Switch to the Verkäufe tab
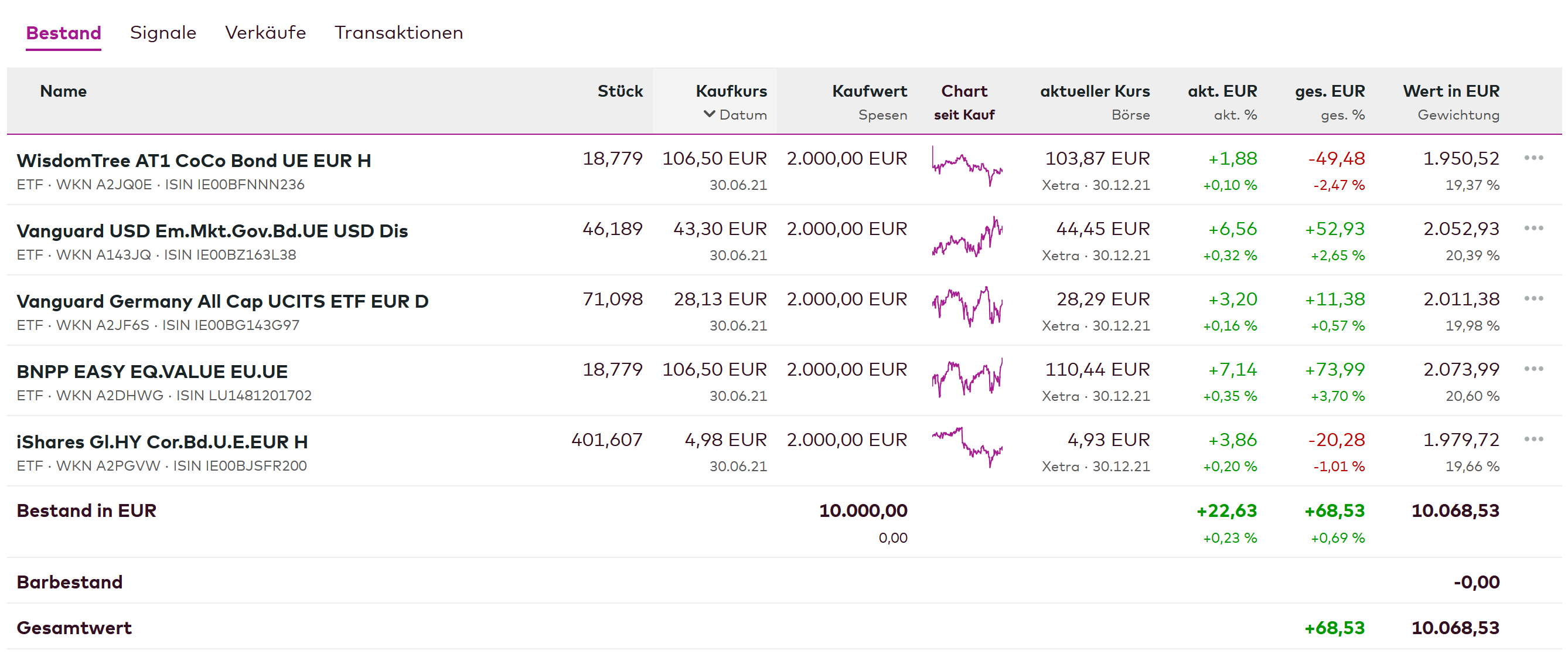Screen dimensions: 1568x657 point(265,33)
